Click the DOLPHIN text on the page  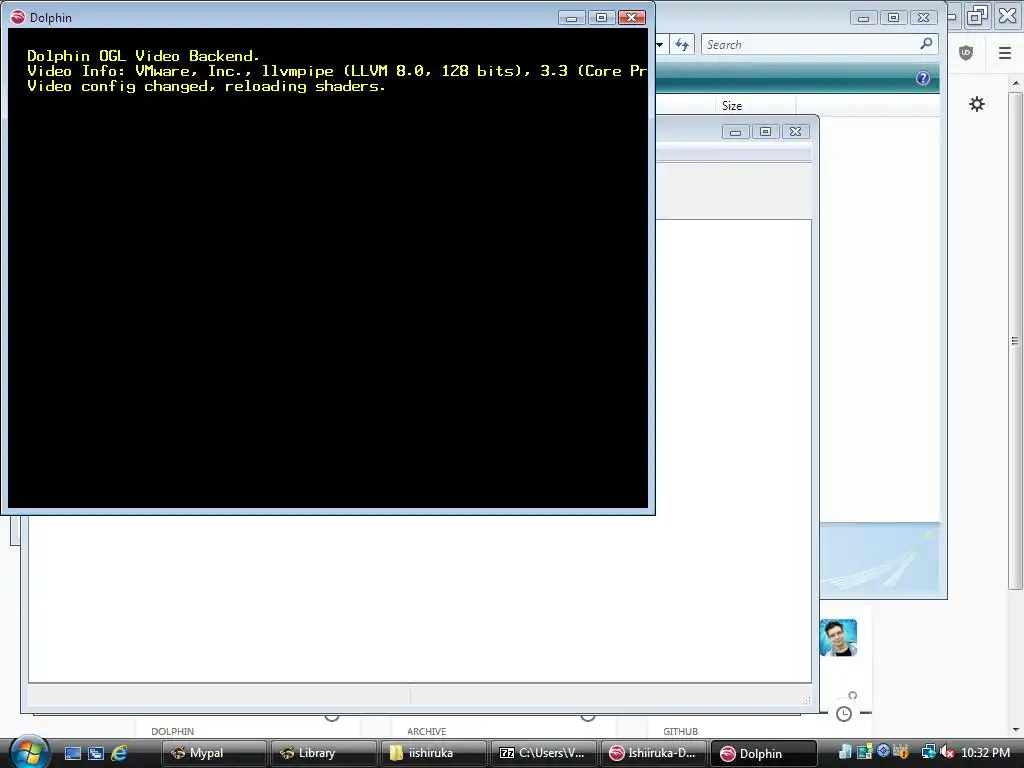[x=172, y=731]
